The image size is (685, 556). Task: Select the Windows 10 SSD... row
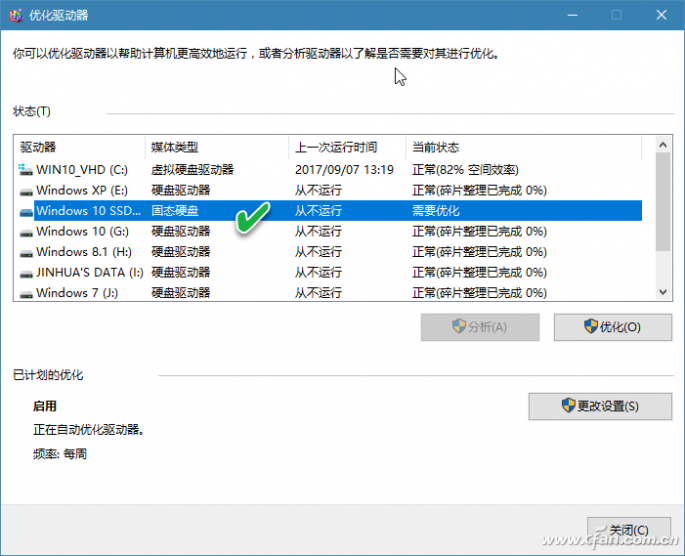tap(328, 211)
